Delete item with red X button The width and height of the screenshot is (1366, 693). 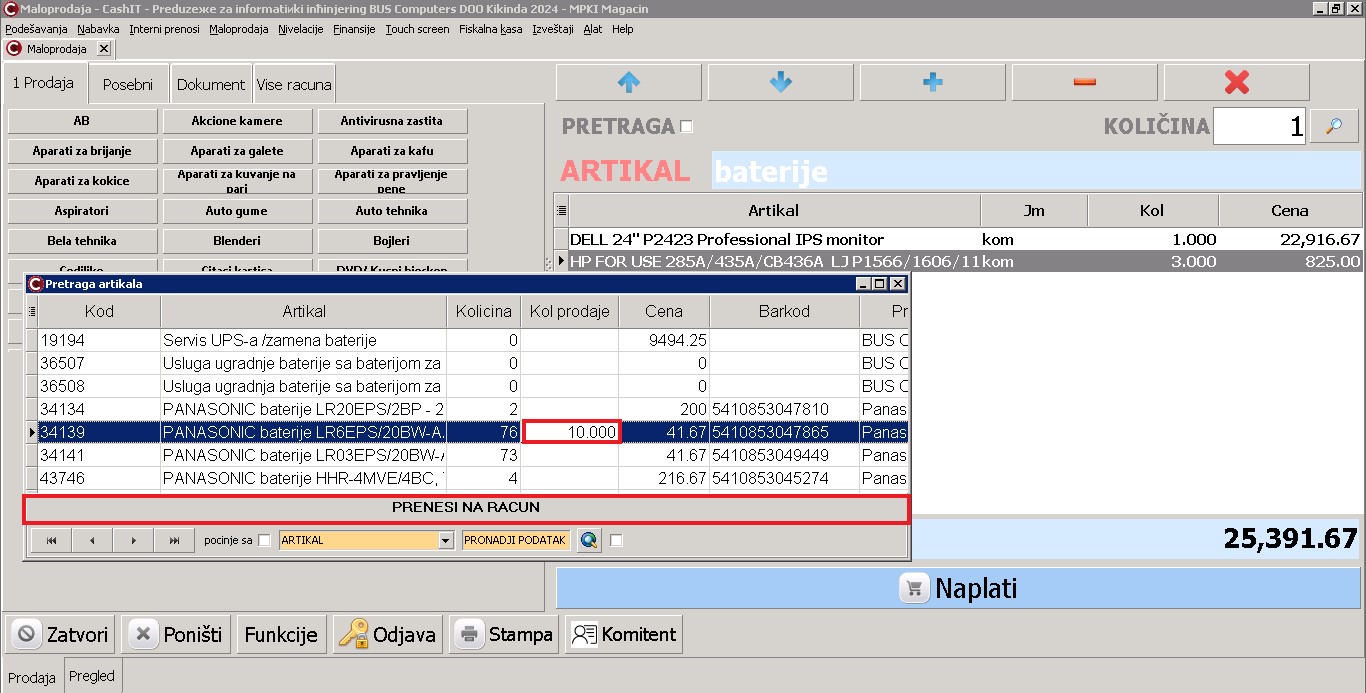1237,83
